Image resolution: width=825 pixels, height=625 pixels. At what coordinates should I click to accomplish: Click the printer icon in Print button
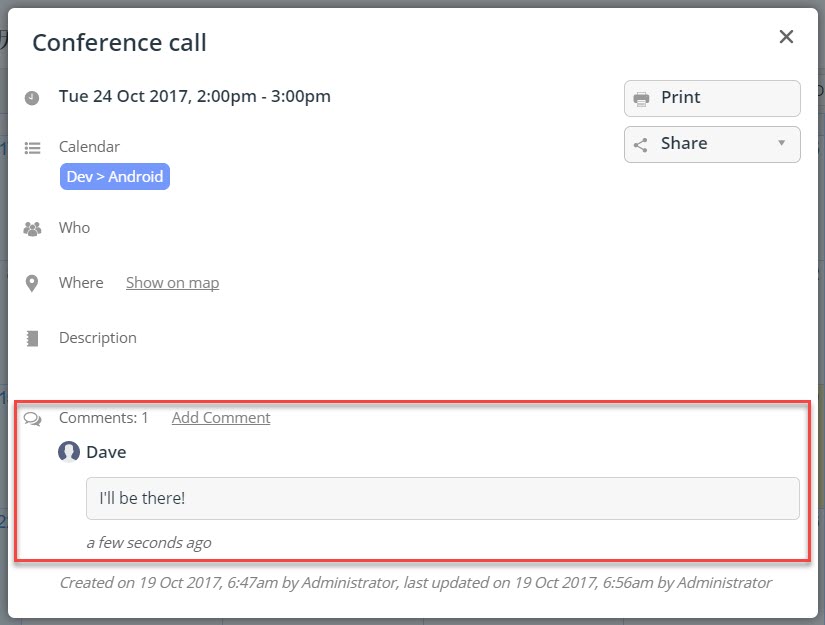(x=641, y=98)
